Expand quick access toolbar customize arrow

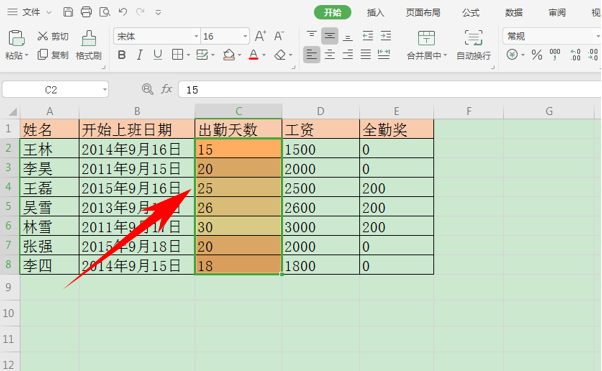pyautogui.click(x=158, y=12)
